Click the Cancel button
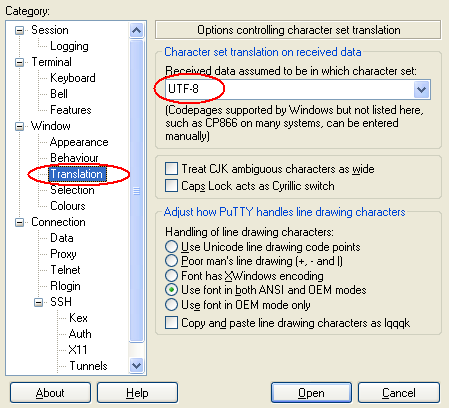 [399, 393]
